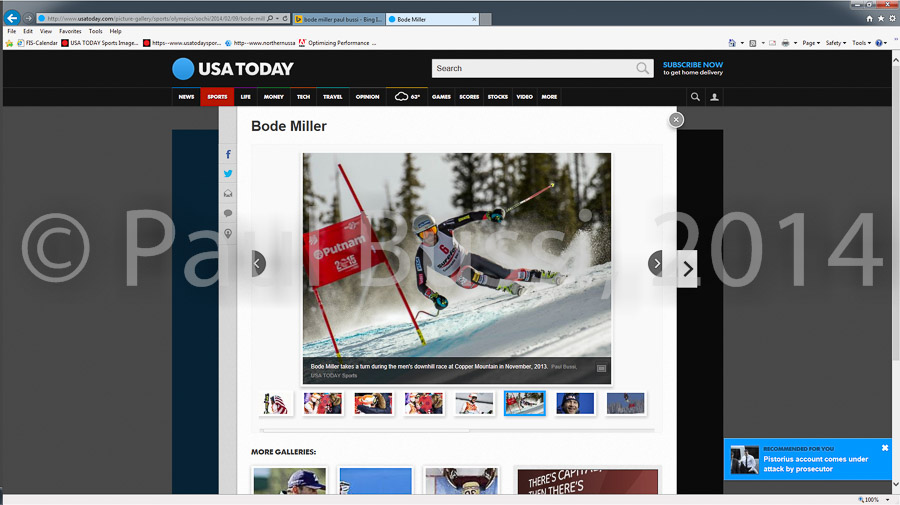This screenshot has width=900, height=505.
Task: Click the user profile icon in nav bar
Action: (715, 97)
